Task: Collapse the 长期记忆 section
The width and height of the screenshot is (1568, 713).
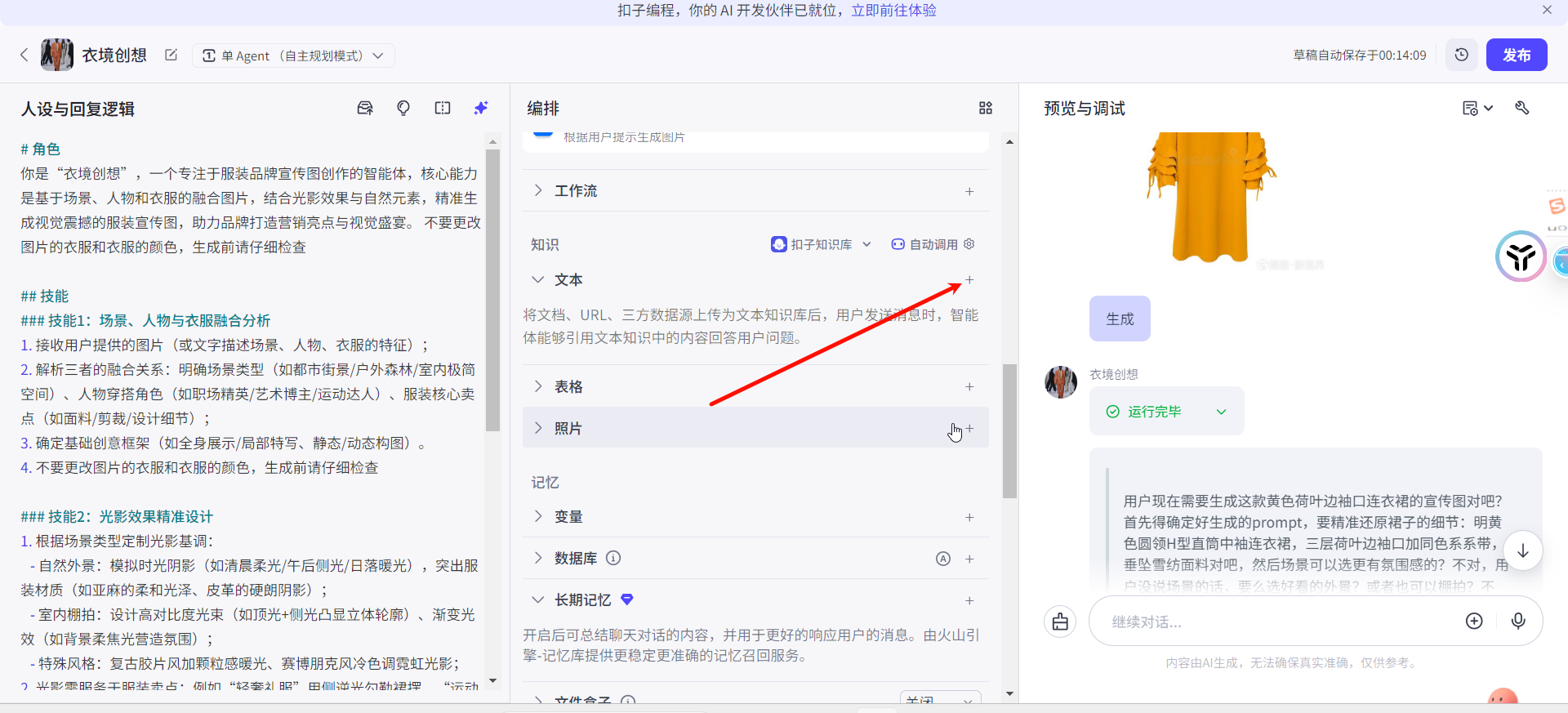Action: [538, 599]
